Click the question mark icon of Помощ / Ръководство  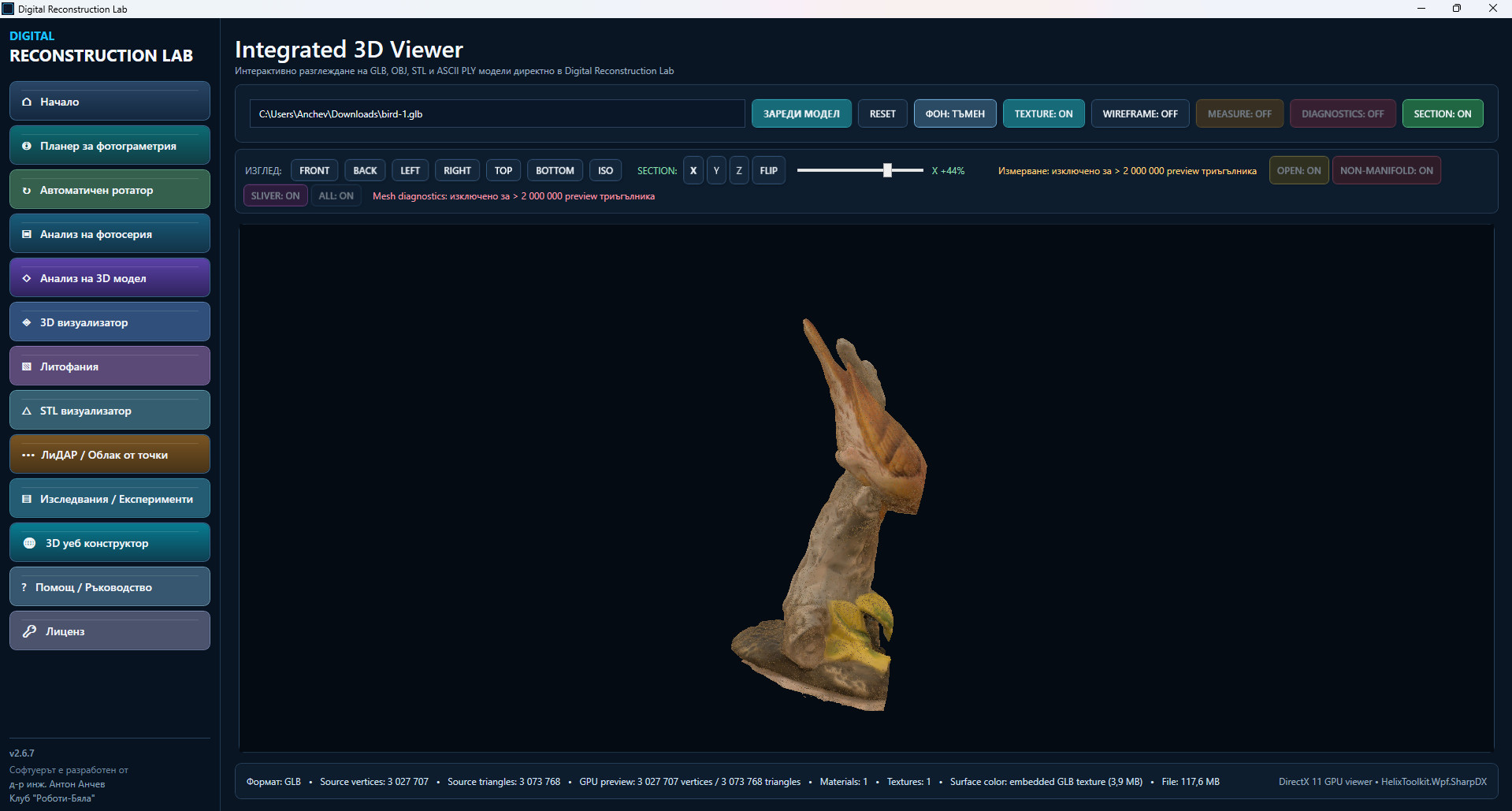[x=24, y=587]
